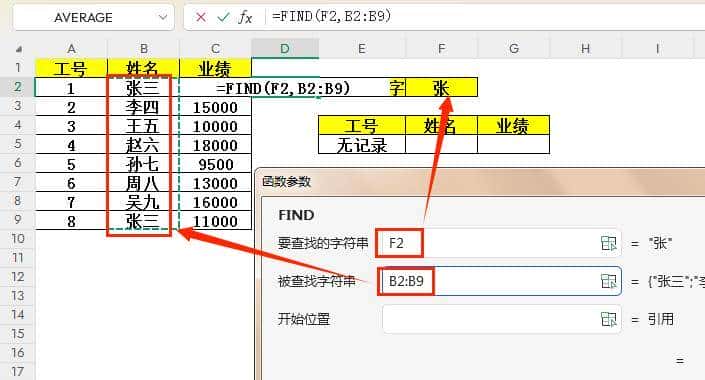Viewport: 705px width, 380px height.
Task: Select column D header
Action: pos(285,49)
